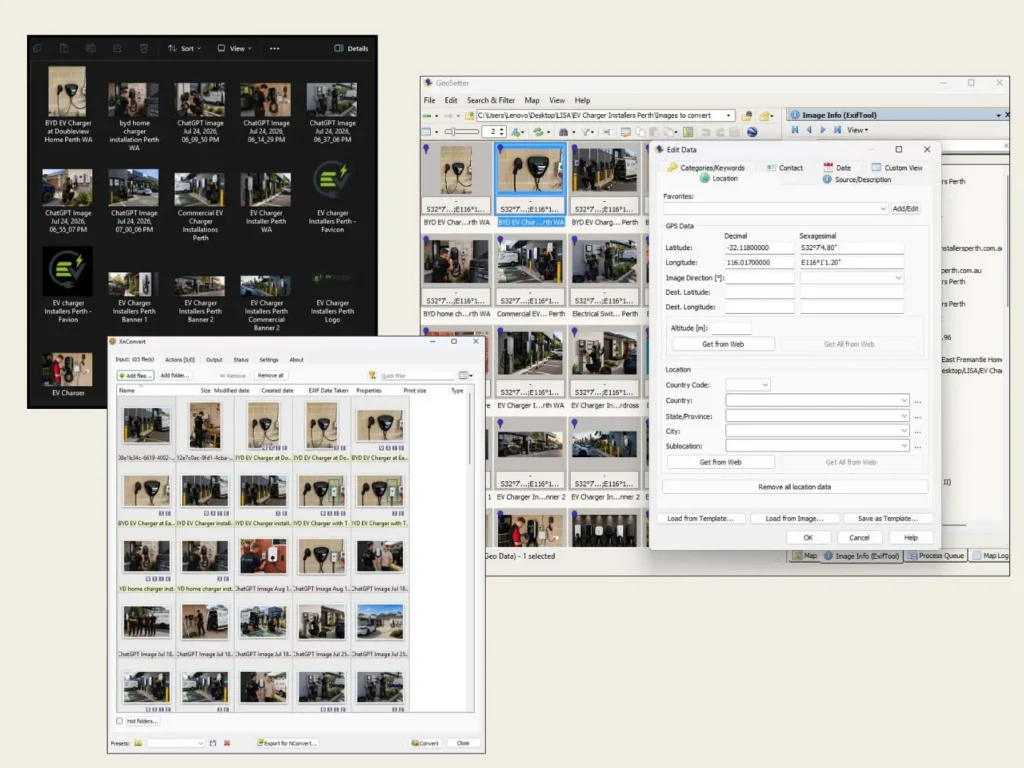Screen dimensions: 1024x768
Task: Click GeoSetter's save changes disk icon
Action: [x=734, y=132]
